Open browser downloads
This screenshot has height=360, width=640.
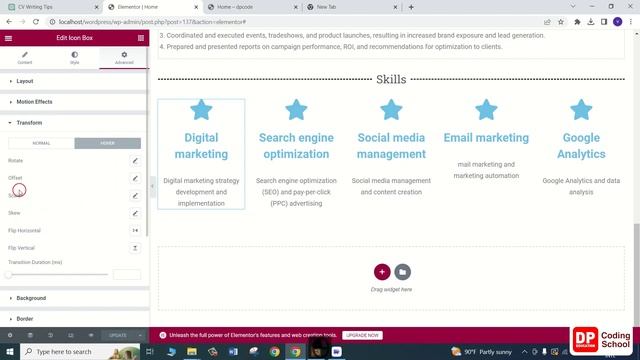click(x=591, y=22)
